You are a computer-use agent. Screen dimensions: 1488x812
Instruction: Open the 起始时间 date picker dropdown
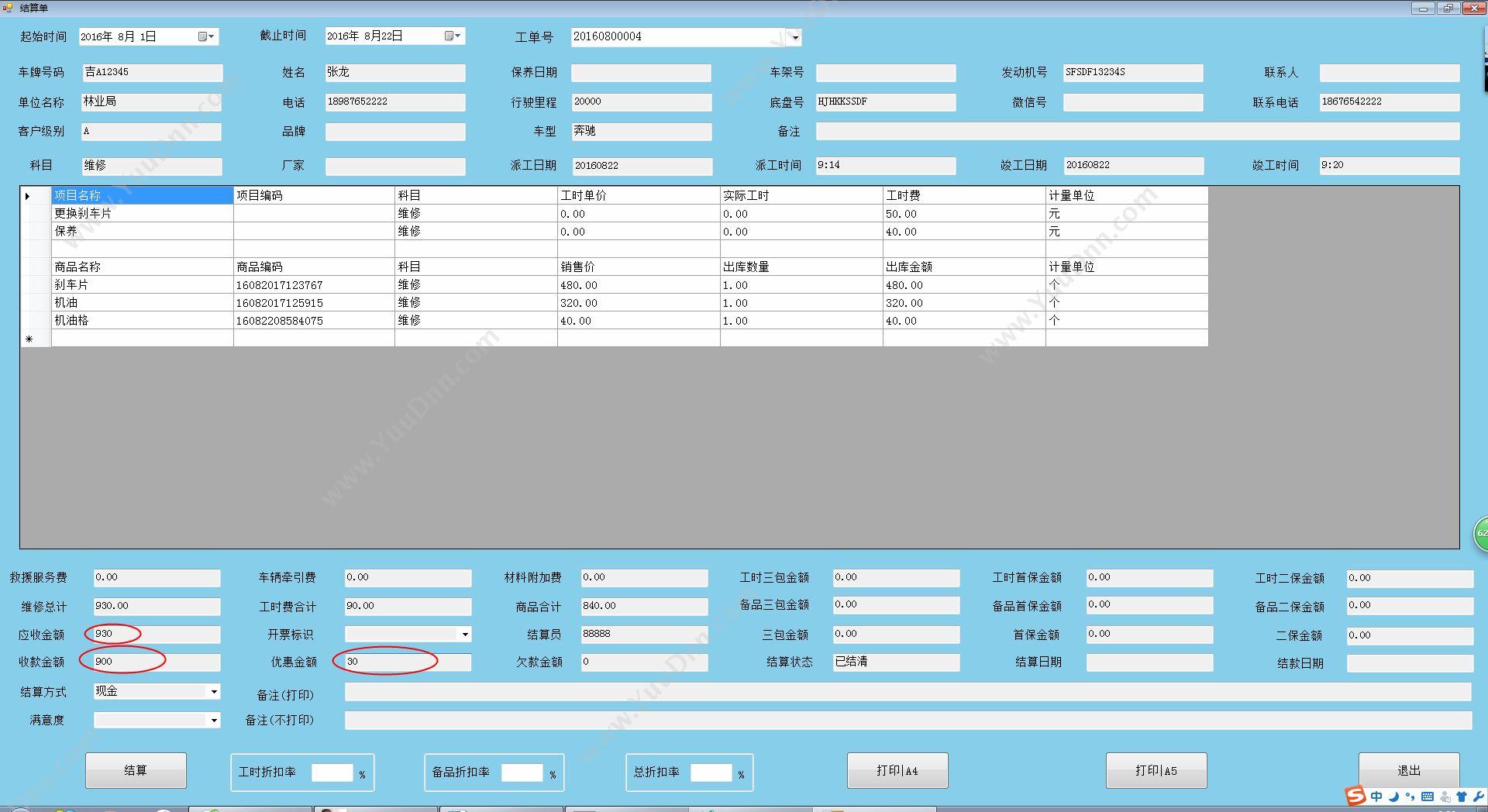pyautogui.click(x=206, y=36)
